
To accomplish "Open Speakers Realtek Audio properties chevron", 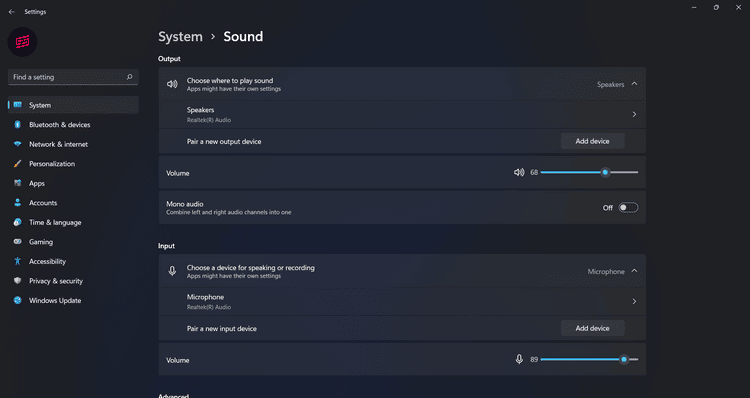I will coord(634,114).
